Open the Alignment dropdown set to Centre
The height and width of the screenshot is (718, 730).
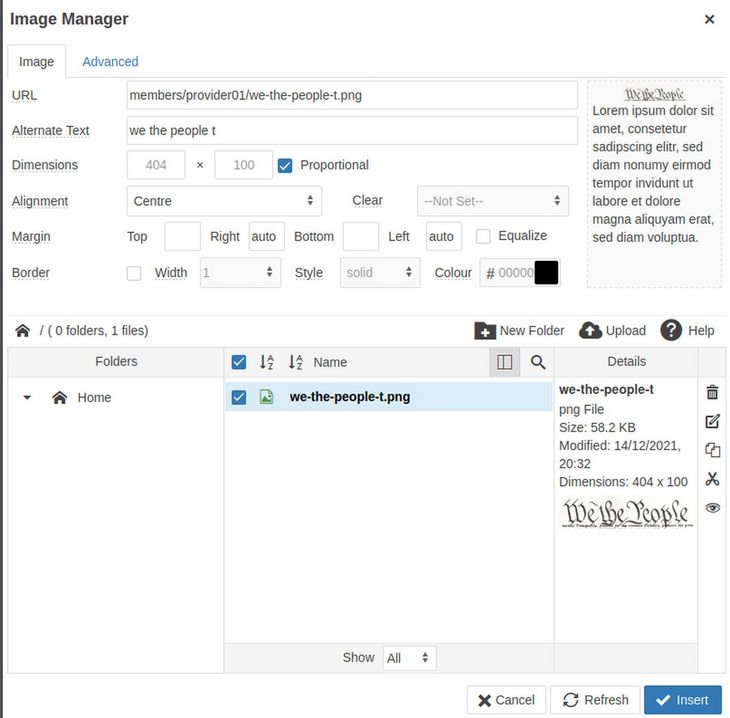point(224,201)
